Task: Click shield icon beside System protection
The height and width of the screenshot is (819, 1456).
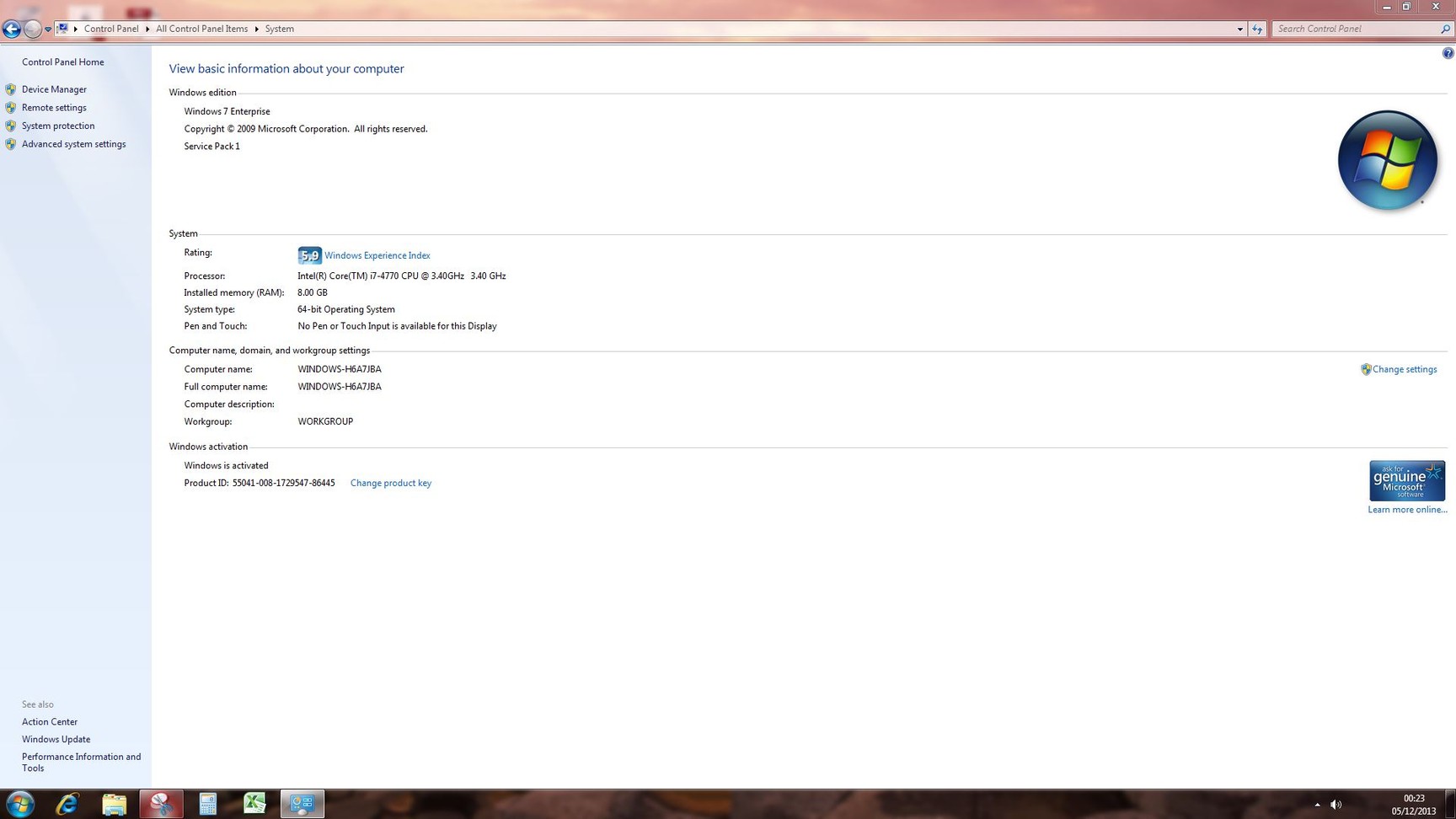Action: tap(10, 126)
